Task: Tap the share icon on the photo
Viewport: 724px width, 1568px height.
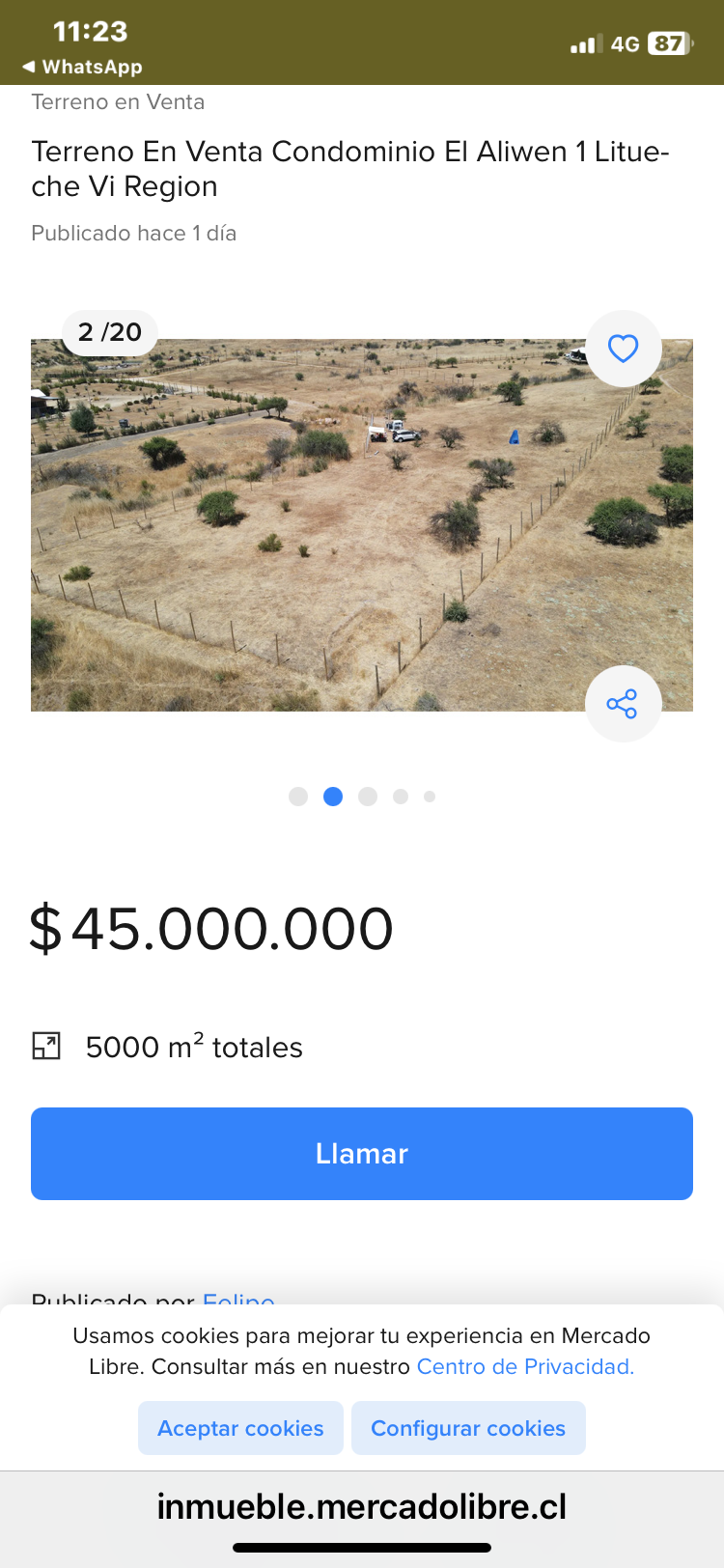Action: pos(623,704)
